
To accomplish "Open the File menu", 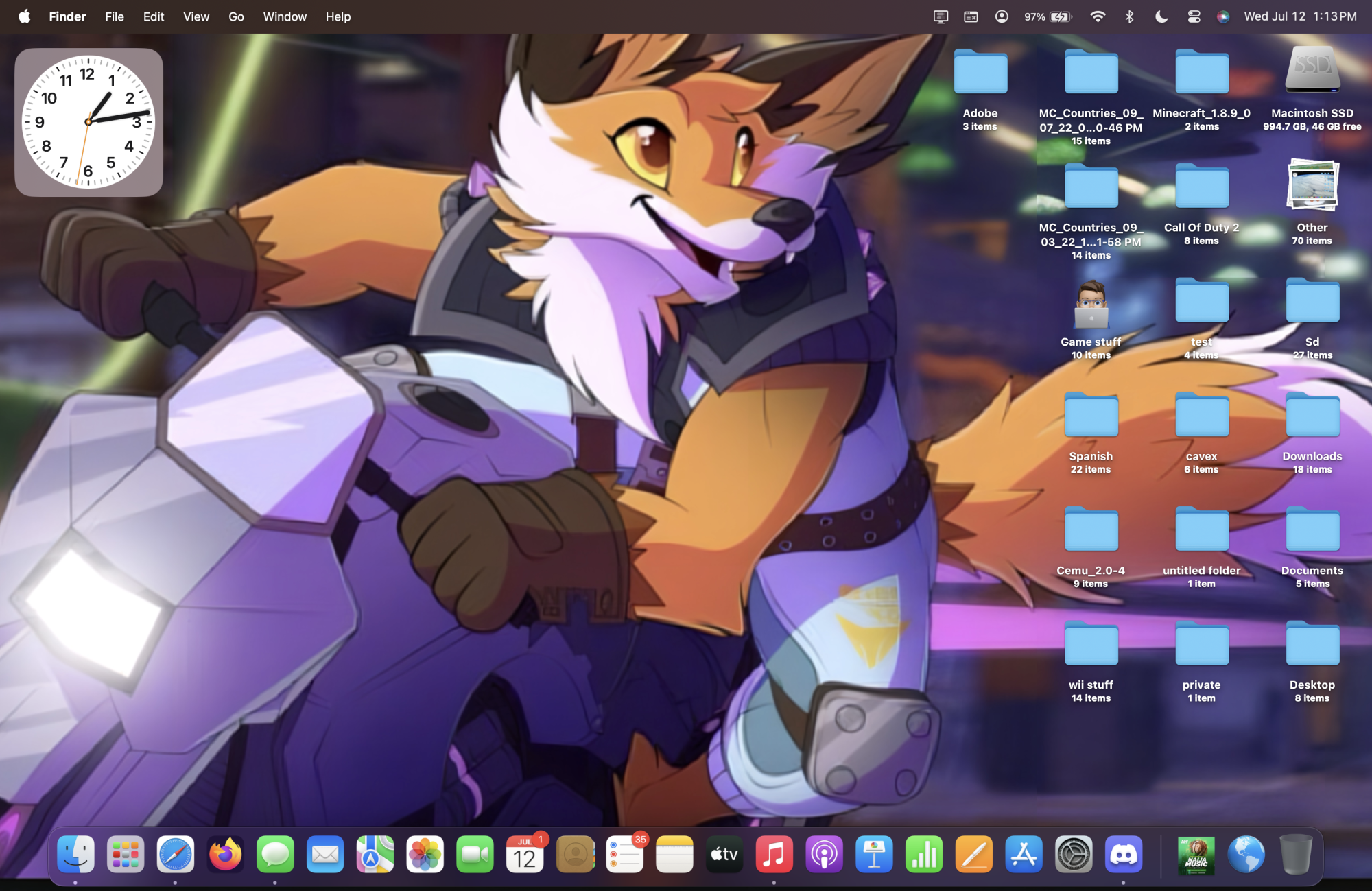I will pyautogui.click(x=115, y=16).
